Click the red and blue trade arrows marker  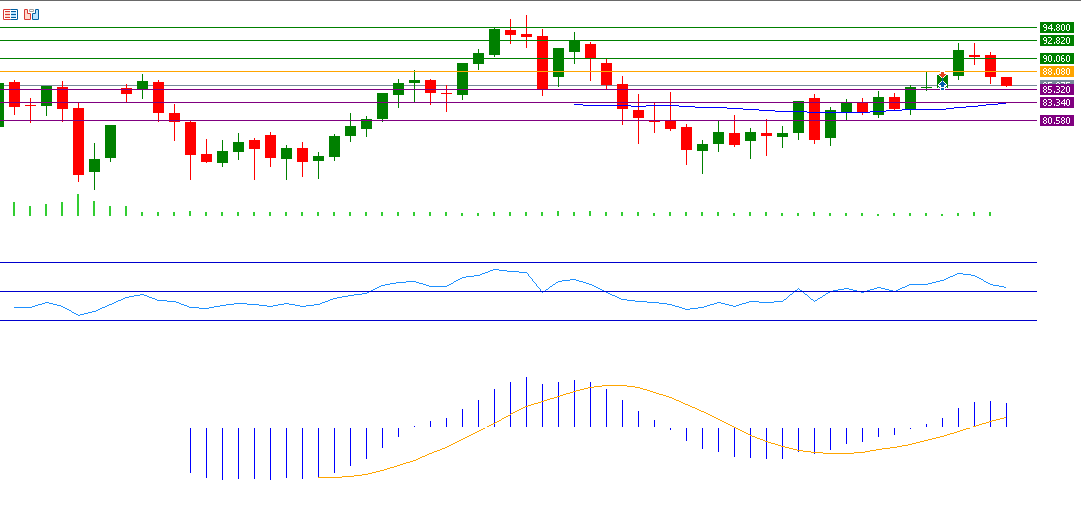tap(942, 80)
